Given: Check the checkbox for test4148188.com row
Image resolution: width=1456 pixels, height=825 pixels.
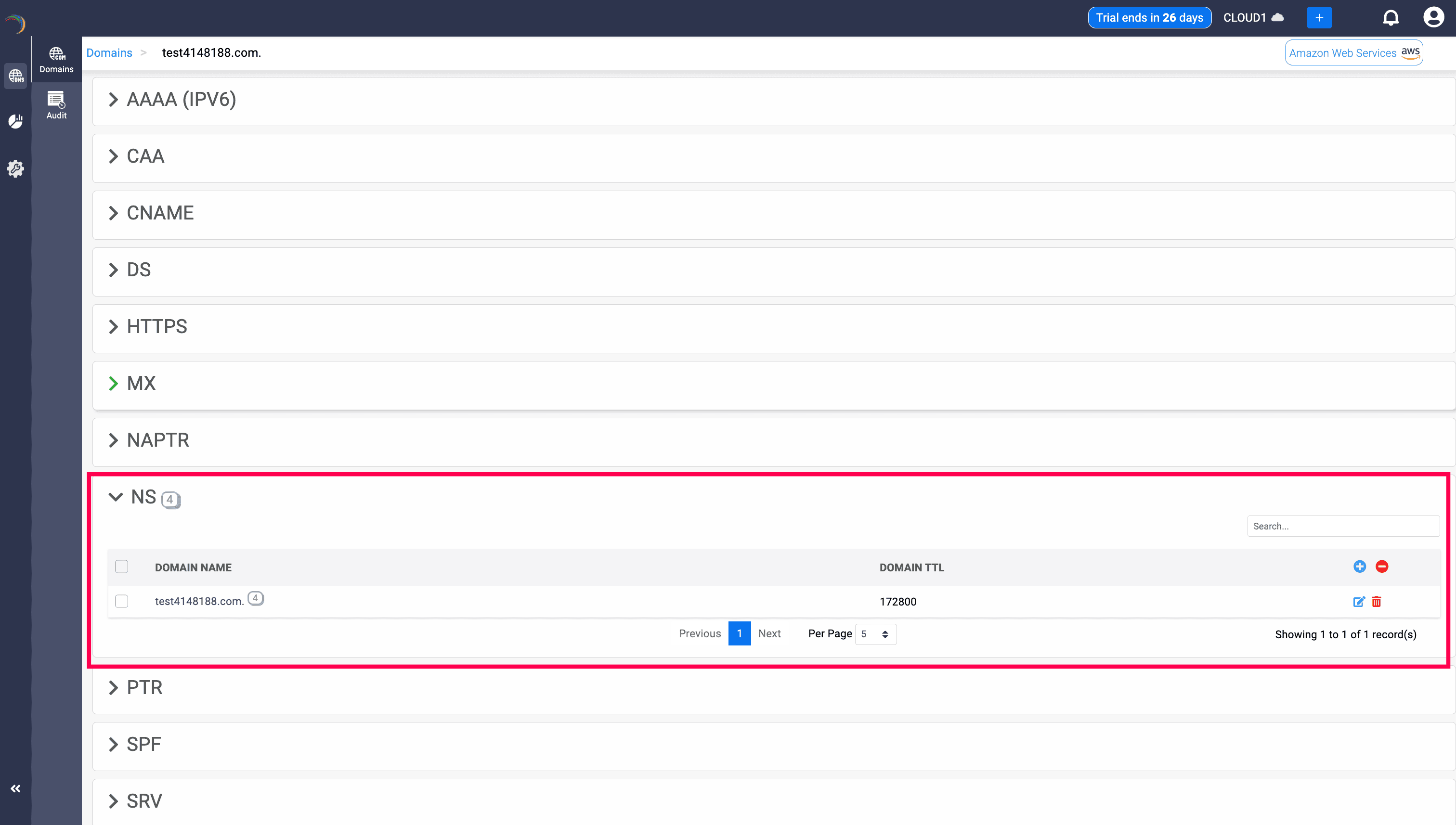Looking at the screenshot, I should tap(121, 601).
